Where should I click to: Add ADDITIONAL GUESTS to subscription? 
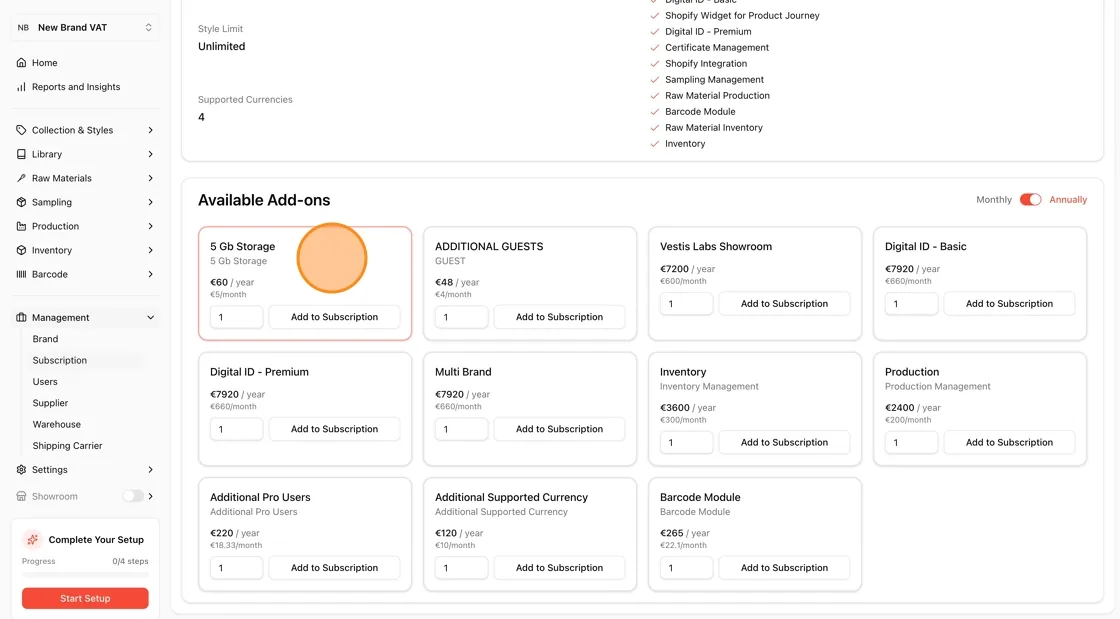(x=559, y=317)
